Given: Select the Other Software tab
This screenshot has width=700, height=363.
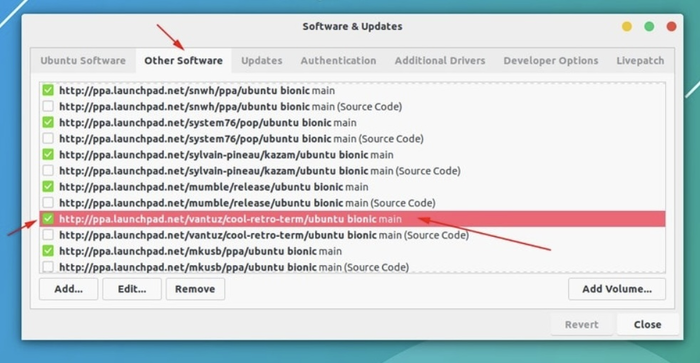Looking at the screenshot, I should (x=183, y=61).
